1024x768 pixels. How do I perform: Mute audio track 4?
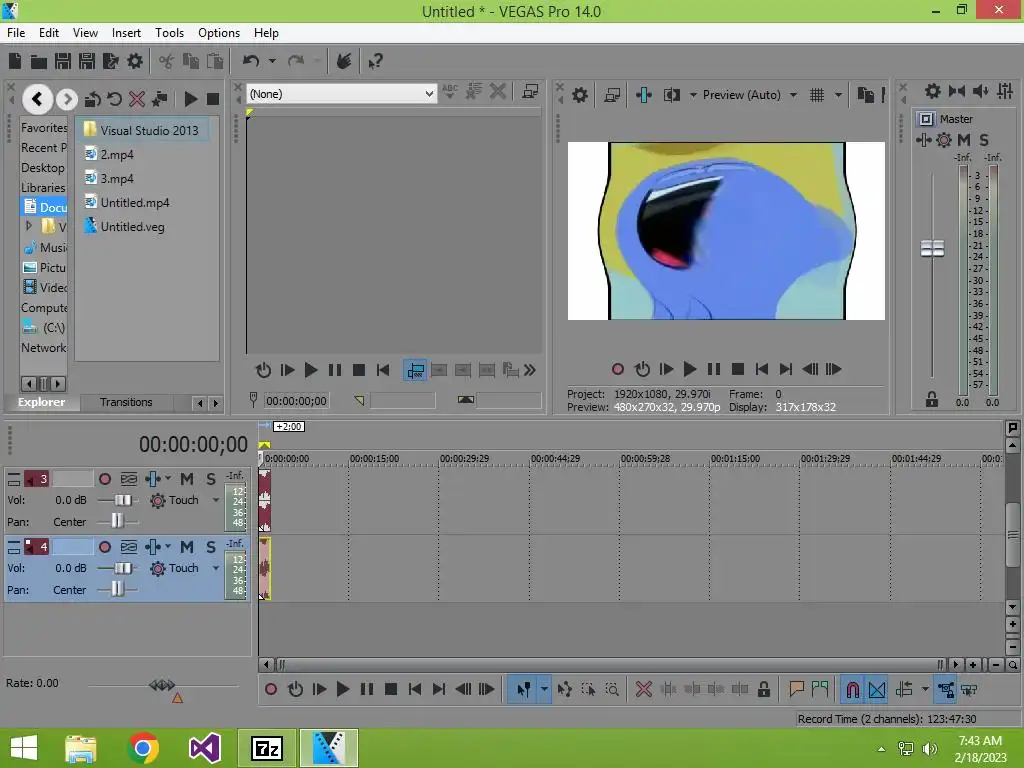pyautogui.click(x=187, y=547)
